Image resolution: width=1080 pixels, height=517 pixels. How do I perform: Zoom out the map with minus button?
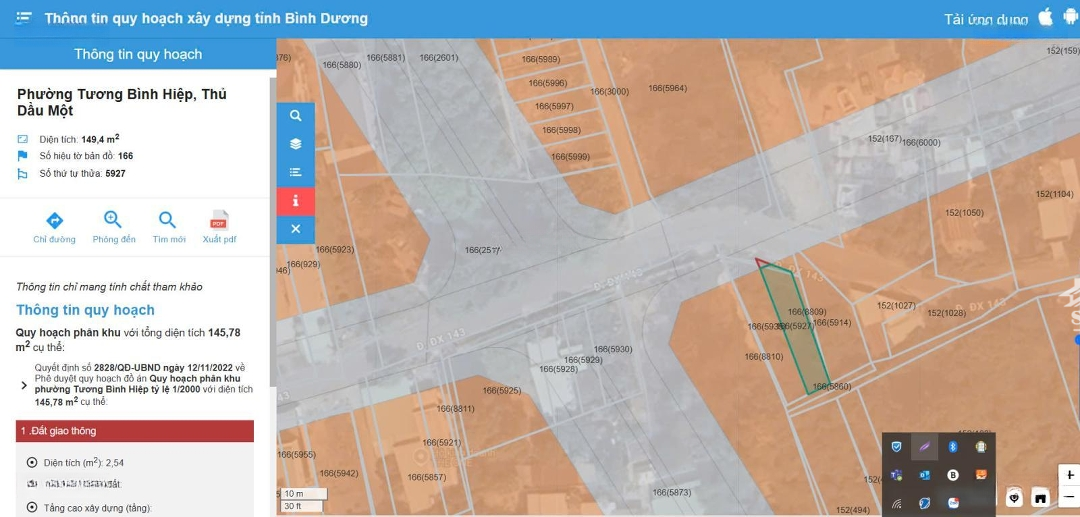click(x=1070, y=497)
